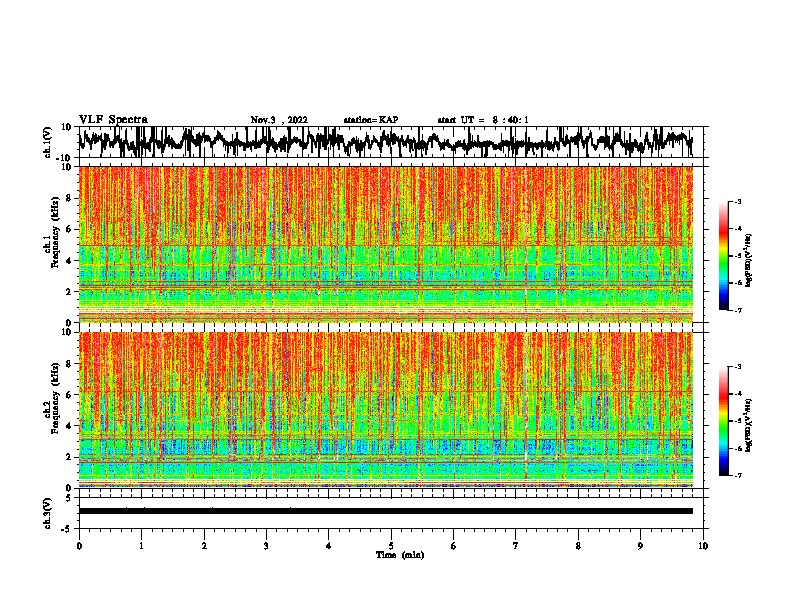
Task: Click the ch.2 spectrogram color scale bar
Action: coord(724,421)
